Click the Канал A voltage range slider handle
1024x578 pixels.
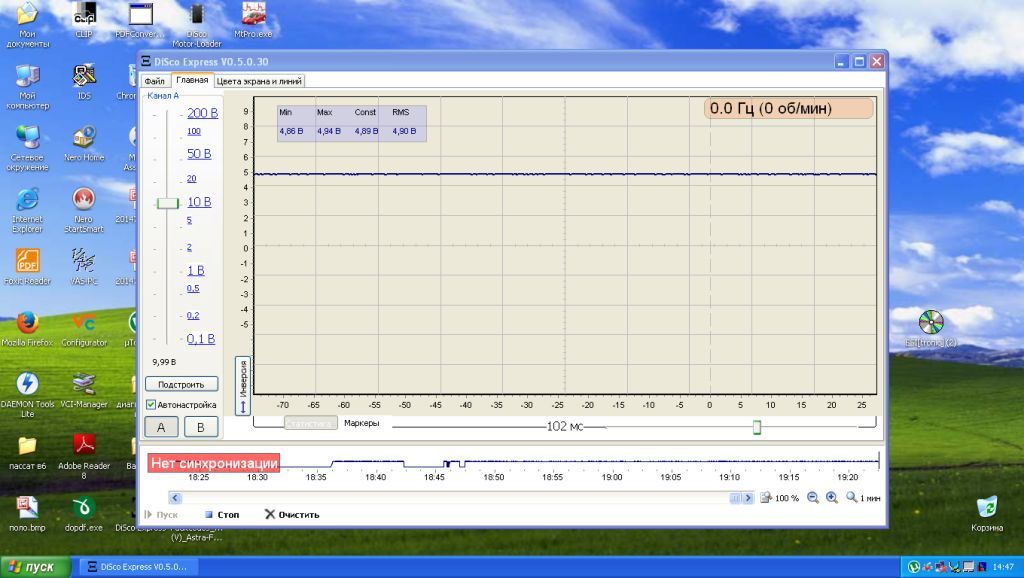pyautogui.click(x=168, y=203)
